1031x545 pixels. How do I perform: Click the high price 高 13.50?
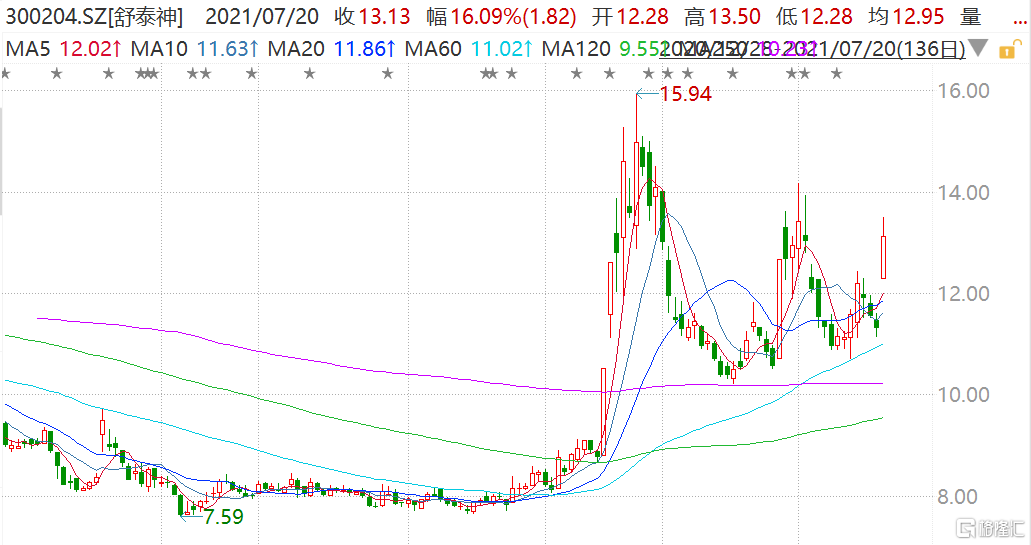tap(722, 16)
